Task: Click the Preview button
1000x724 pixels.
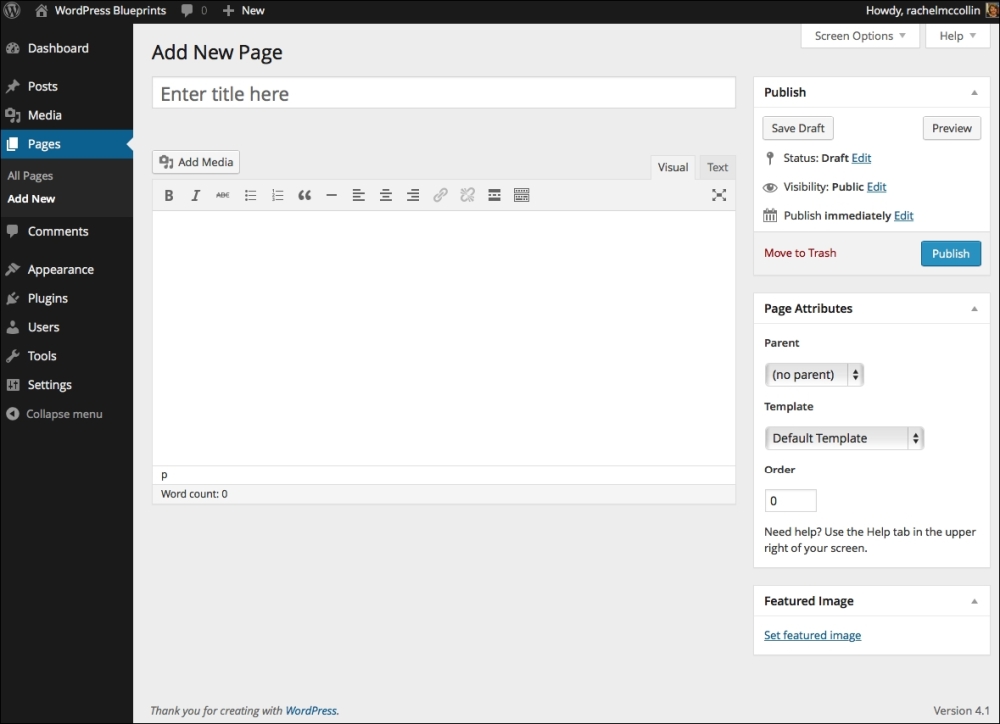Action: tap(952, 128)
